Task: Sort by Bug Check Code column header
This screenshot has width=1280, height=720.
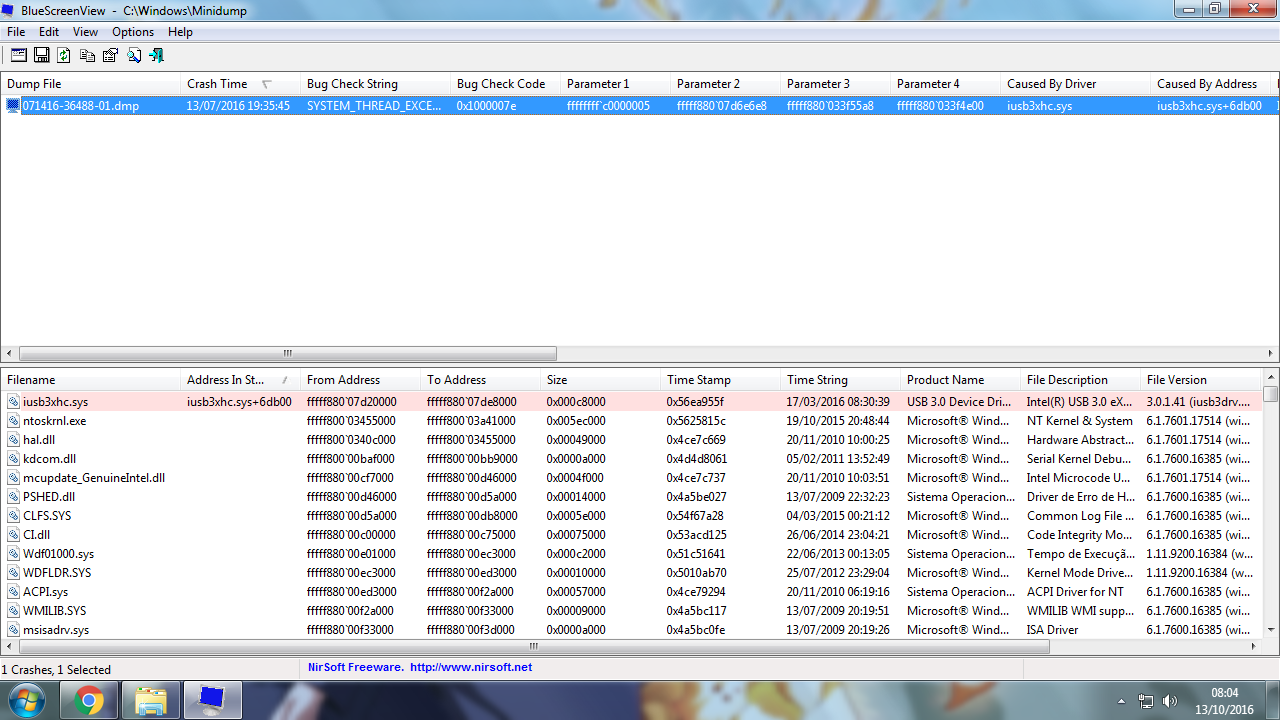Action: tap(506, 84)
